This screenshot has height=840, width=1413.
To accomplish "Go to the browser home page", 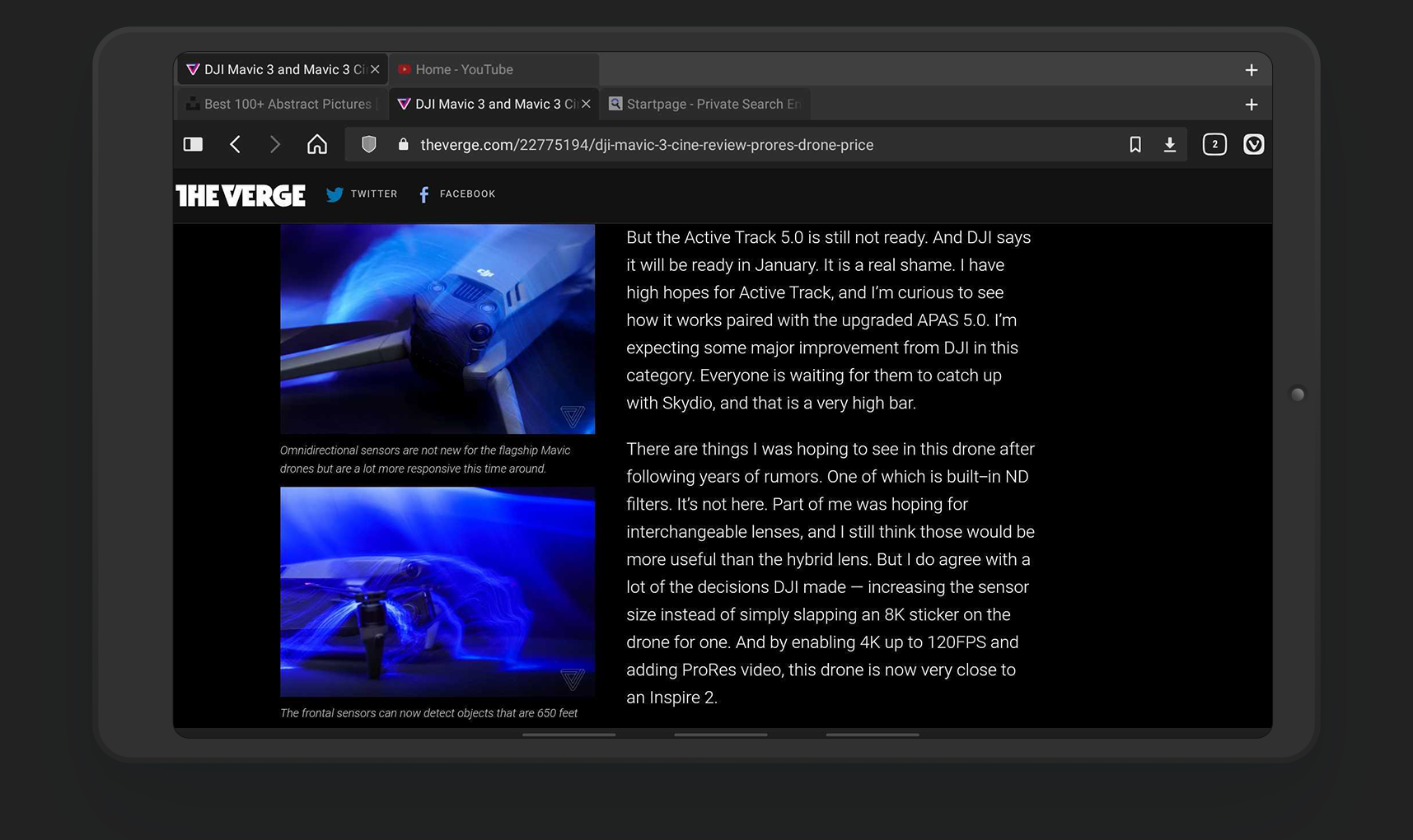I will (317, 144).
